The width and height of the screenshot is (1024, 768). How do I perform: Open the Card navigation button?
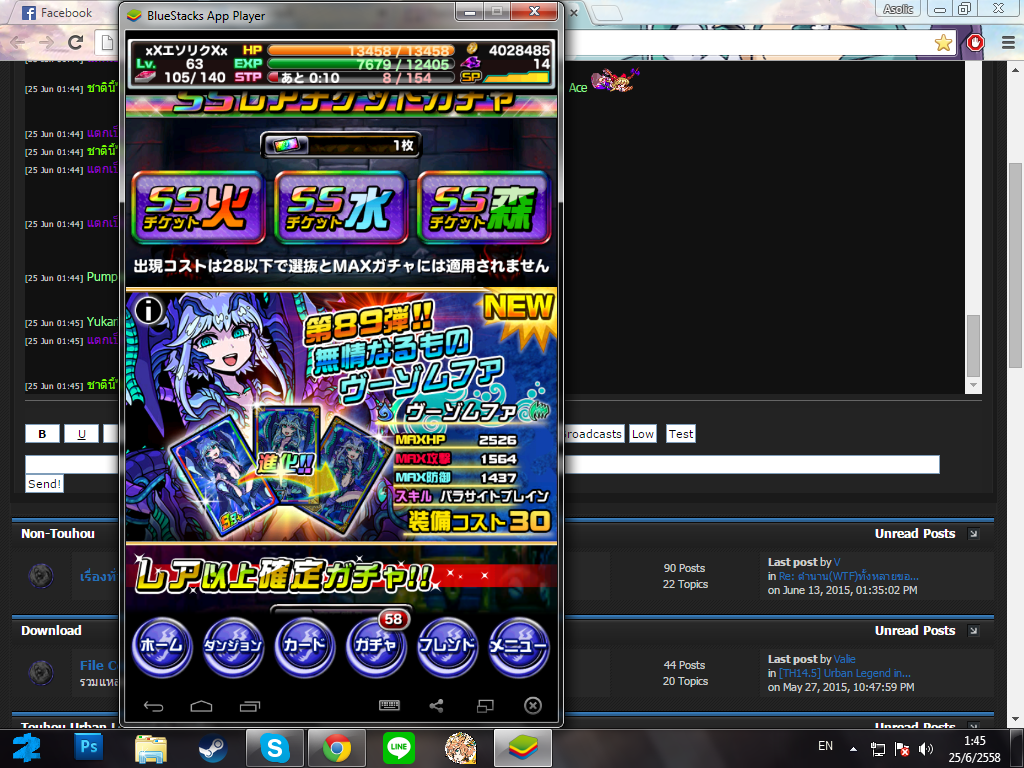(x=304, y=646)
